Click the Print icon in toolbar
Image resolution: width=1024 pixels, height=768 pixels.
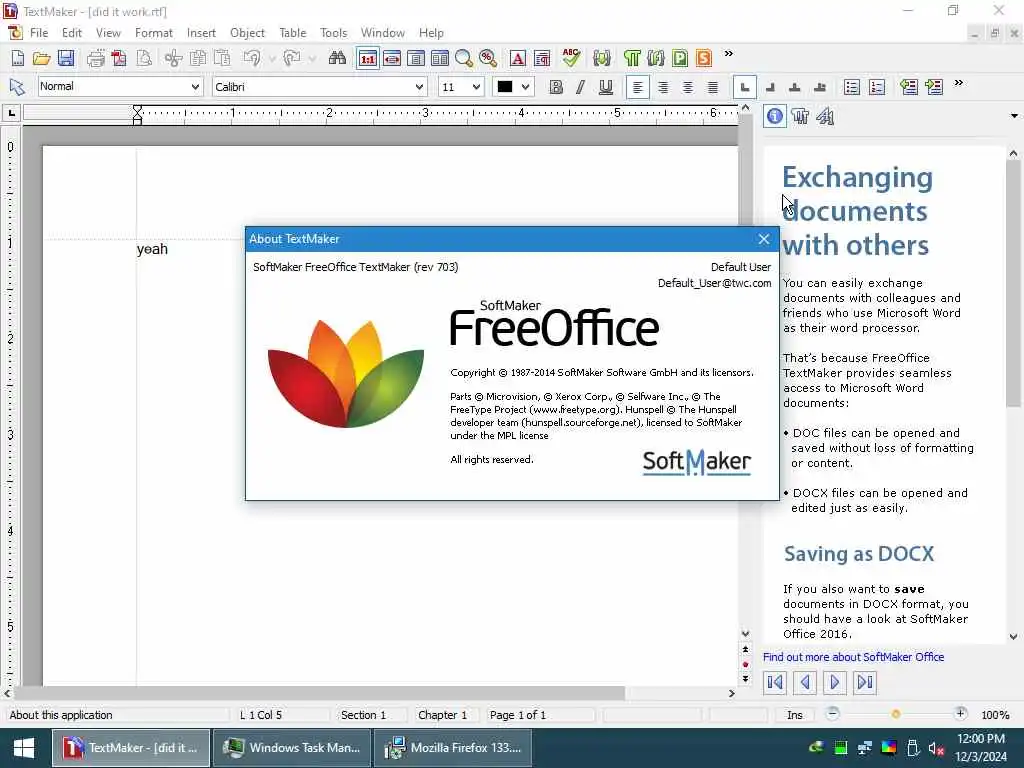coord(95,58)
